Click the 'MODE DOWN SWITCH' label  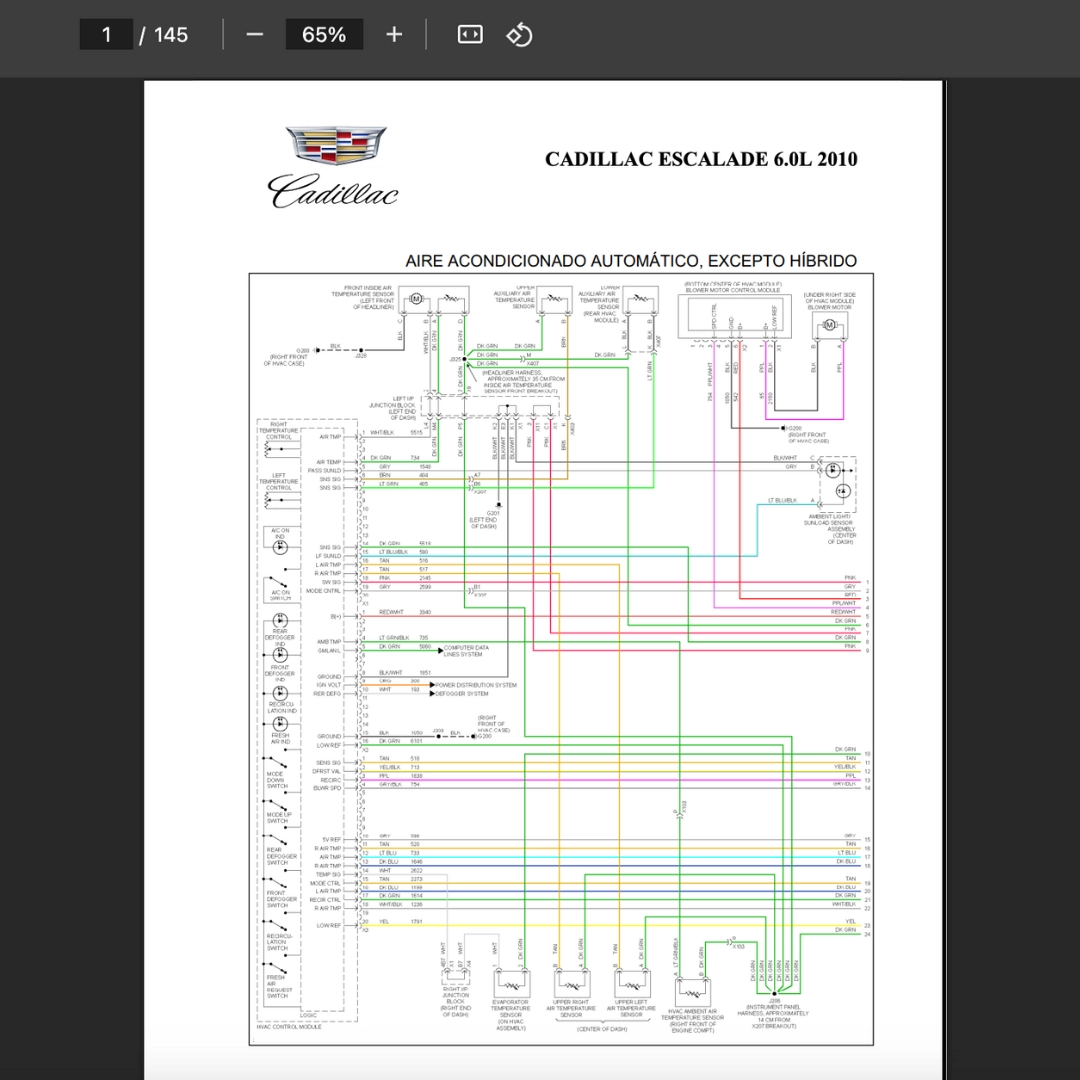277,780
